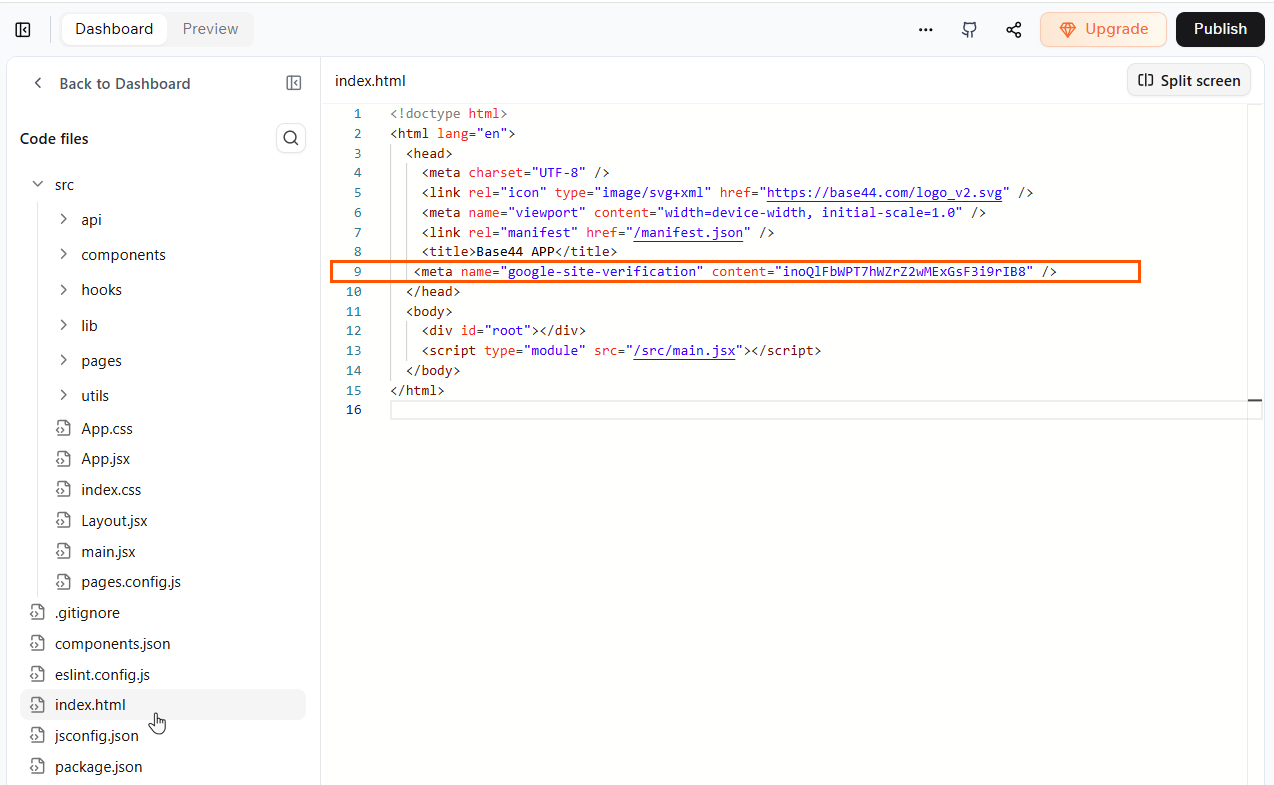1274x785 pixels.
Task: Click the file icon beside eslint.config.js
Action: pos(38,675)
